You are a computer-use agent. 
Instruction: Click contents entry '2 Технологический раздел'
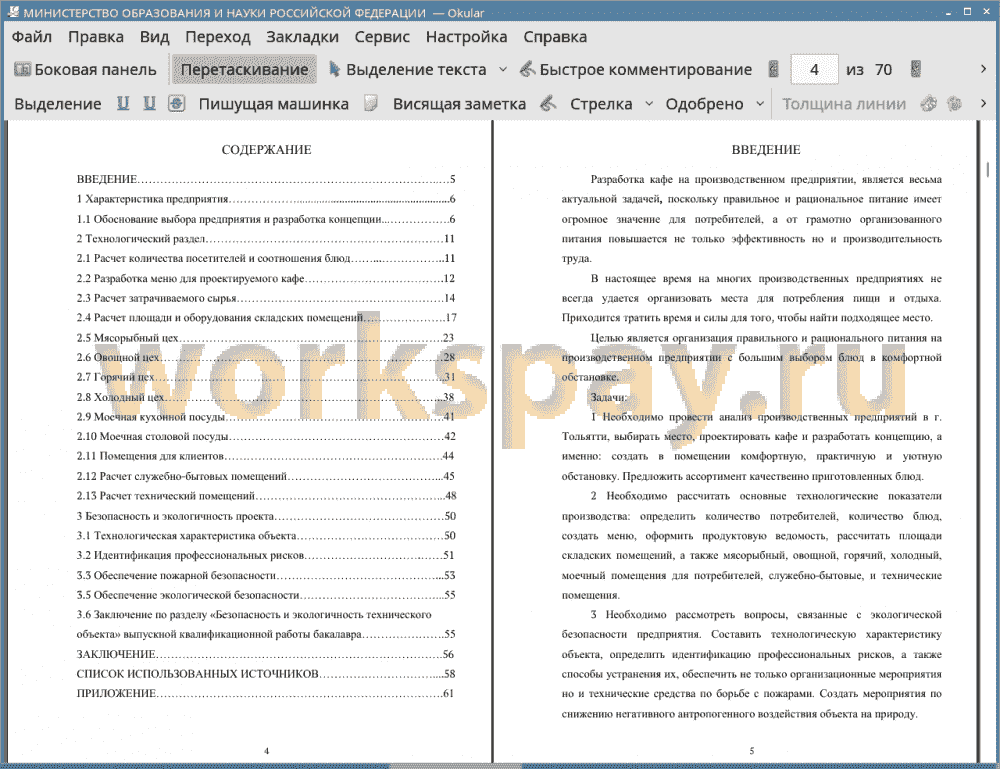265,239
